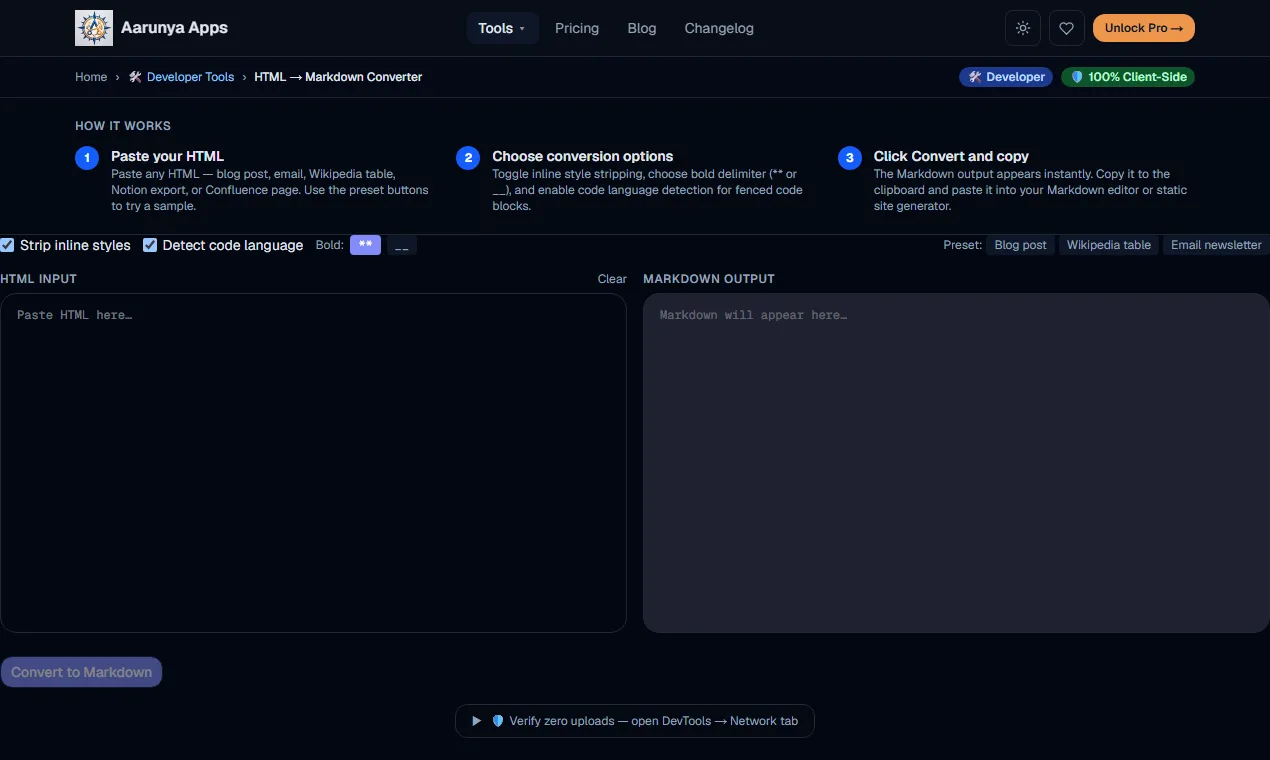Clear the HTML input
This screenshot has width=1270, height=760.
[x=612, y=279]
